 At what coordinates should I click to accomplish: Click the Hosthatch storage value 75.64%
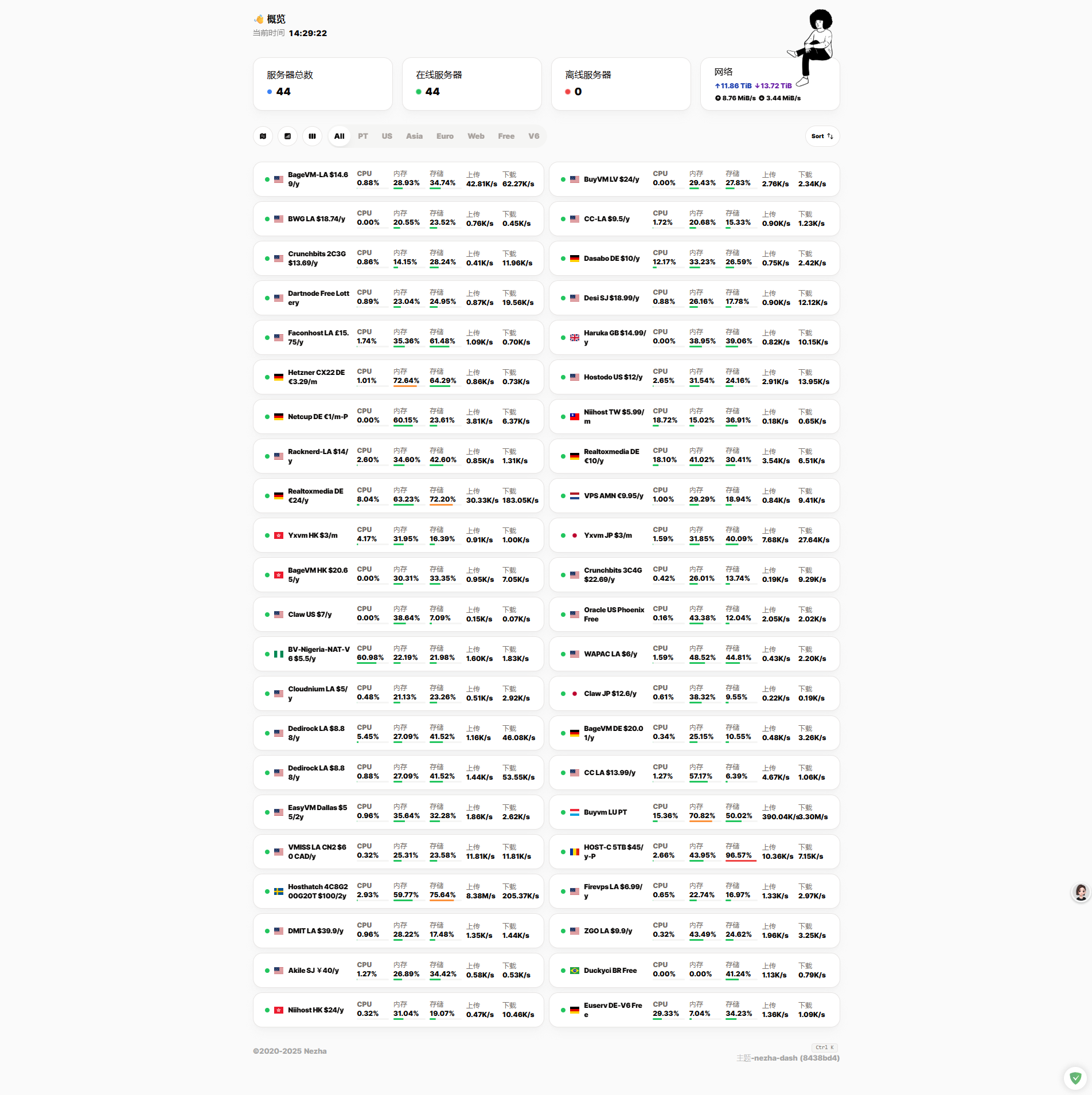pyautogui.click(x=443, y=895)
